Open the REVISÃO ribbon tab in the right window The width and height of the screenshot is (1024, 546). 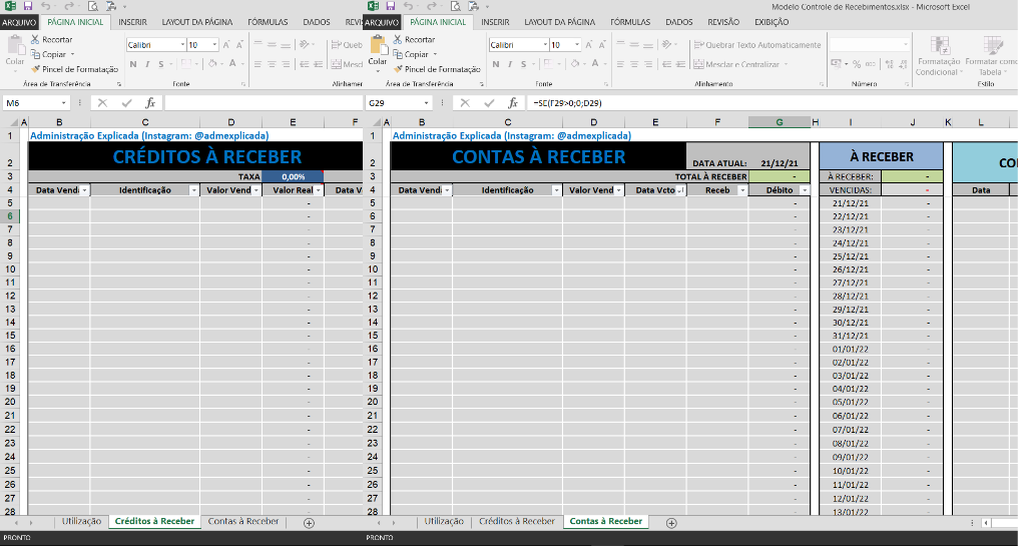coord(723,22)
